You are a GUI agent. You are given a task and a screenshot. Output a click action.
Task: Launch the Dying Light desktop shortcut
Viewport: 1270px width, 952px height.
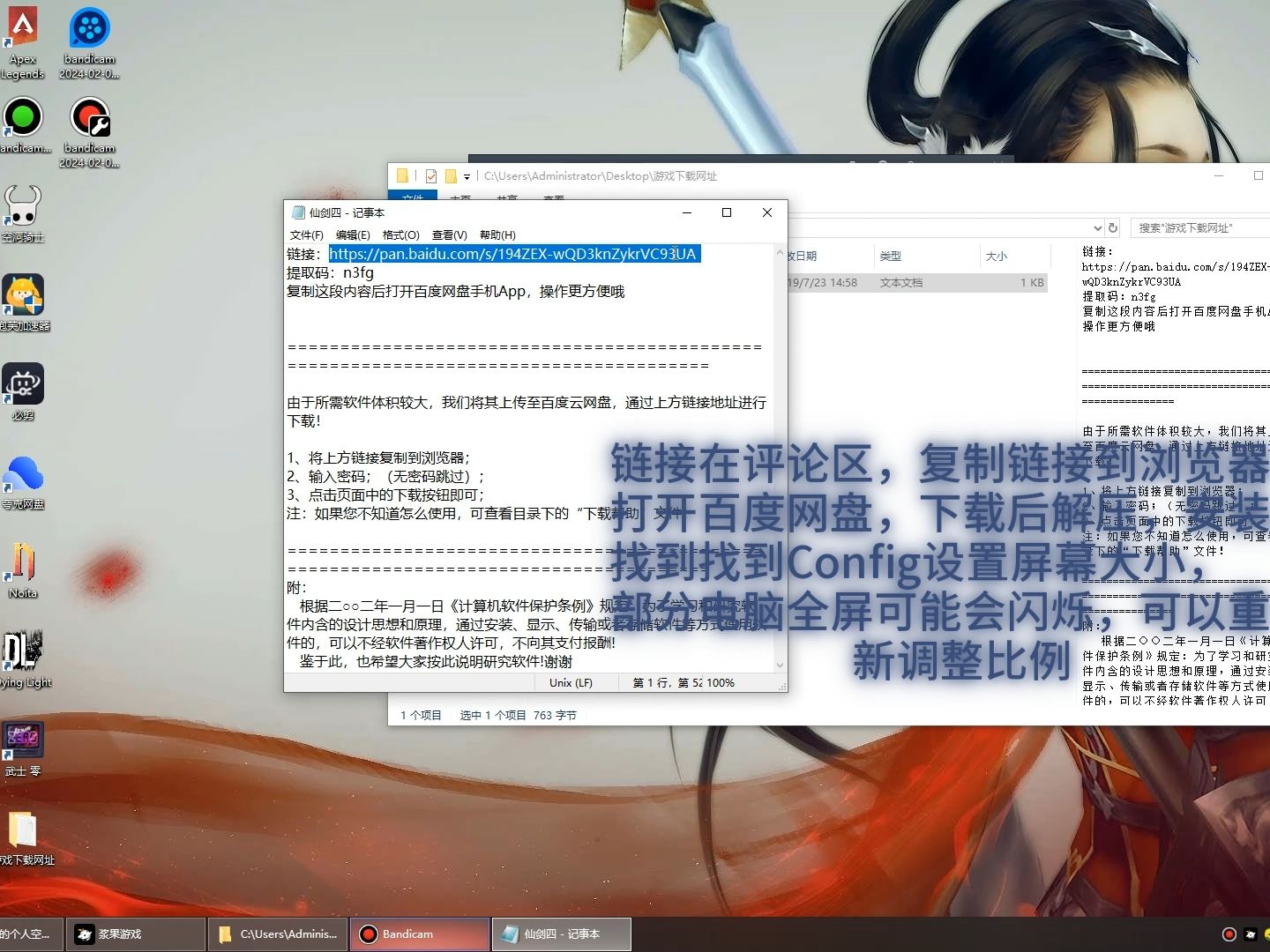click(x=25, y=659)
